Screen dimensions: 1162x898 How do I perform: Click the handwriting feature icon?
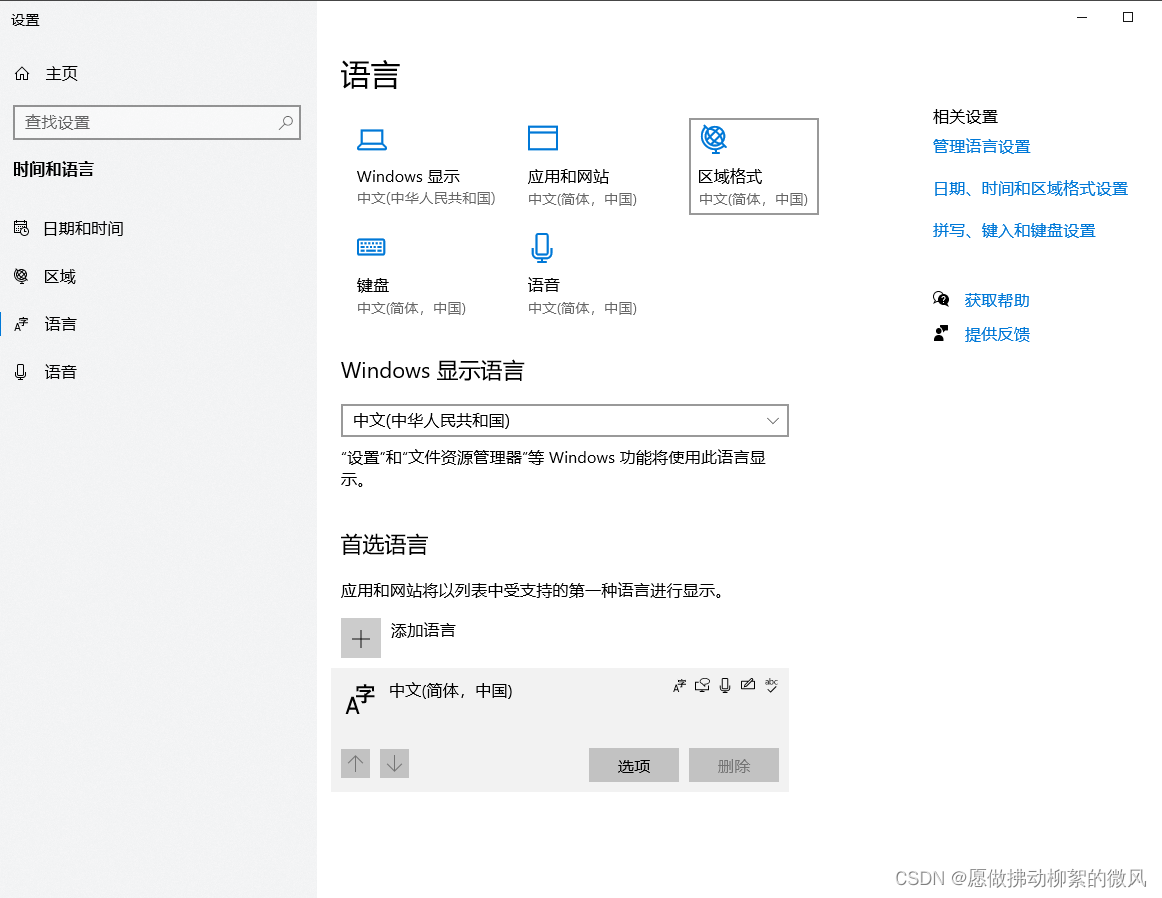748,685
